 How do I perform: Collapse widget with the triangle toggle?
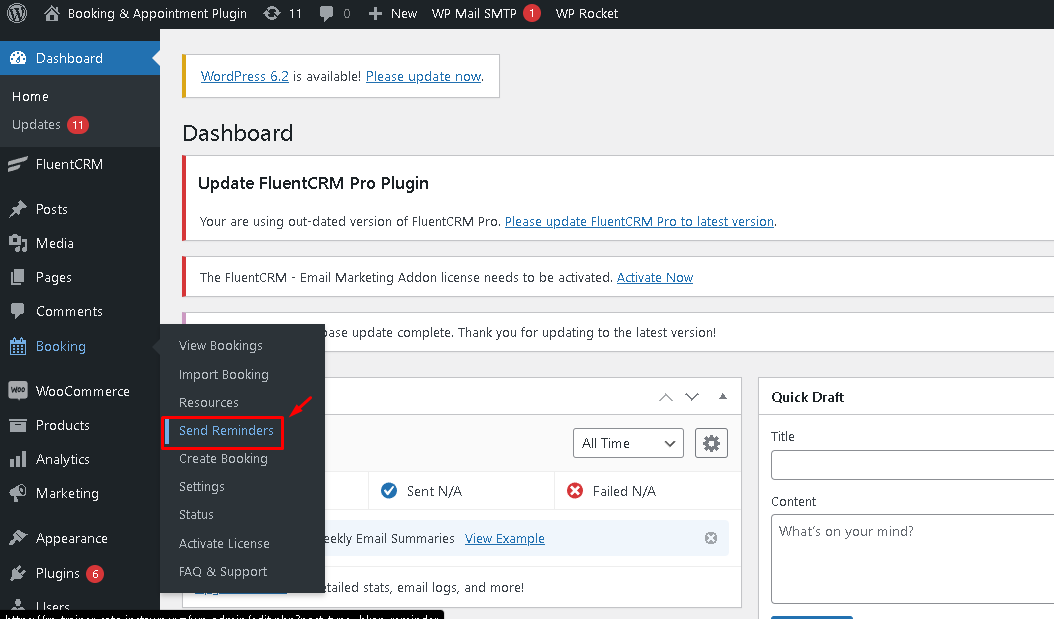[723, 397]
